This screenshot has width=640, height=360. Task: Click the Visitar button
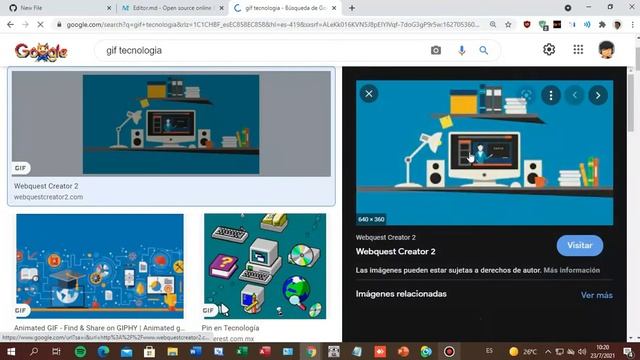coord(580,246)
